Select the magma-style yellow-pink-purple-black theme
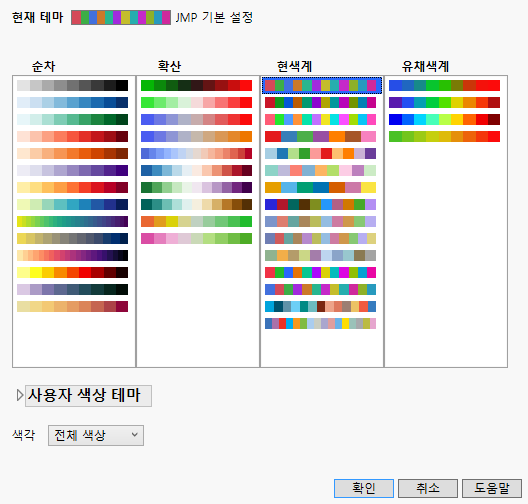The image size is (528, 504). (x=72, y=256)
